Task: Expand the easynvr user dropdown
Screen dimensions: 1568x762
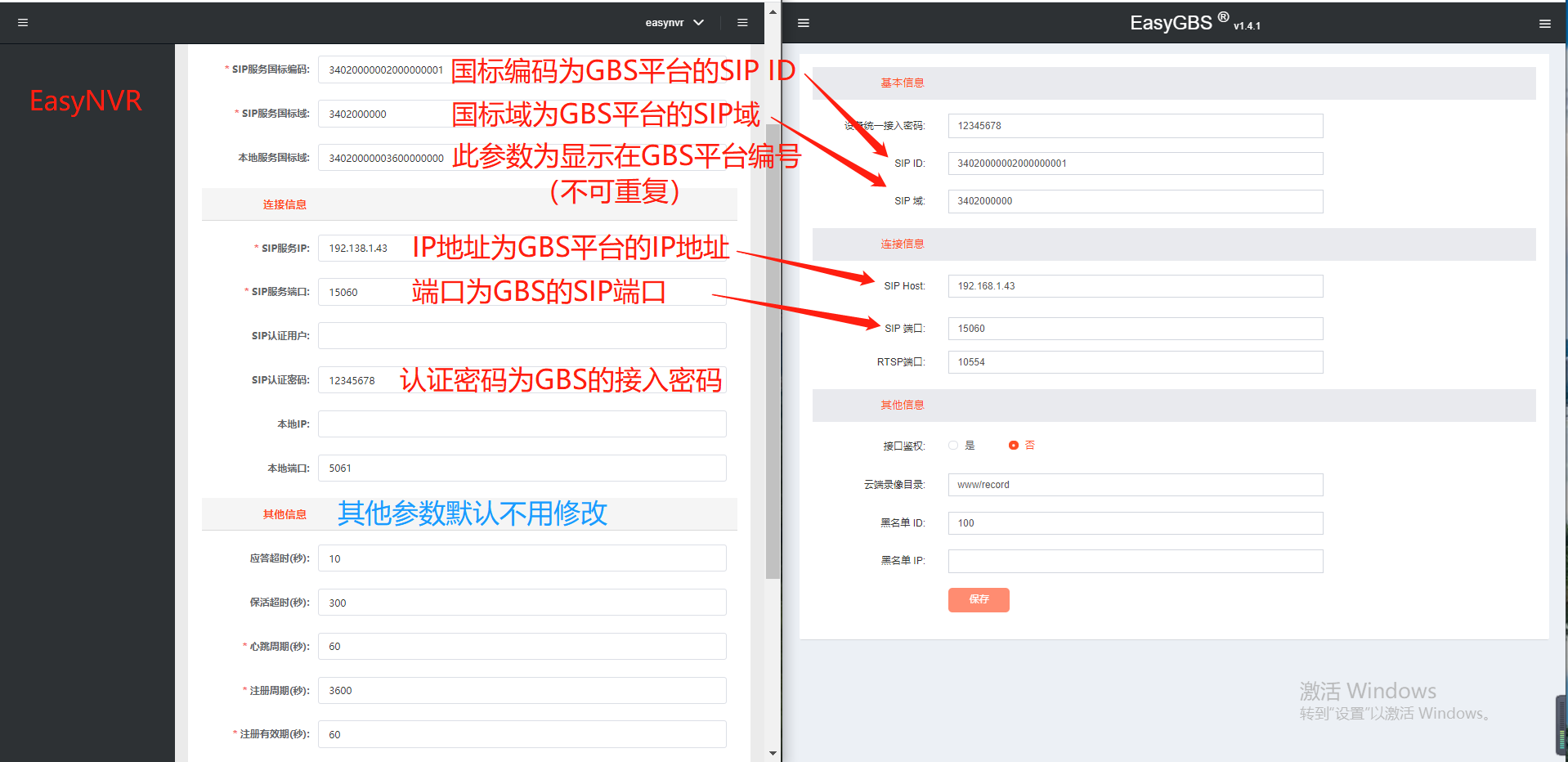Action: click(x=674, y=23)
